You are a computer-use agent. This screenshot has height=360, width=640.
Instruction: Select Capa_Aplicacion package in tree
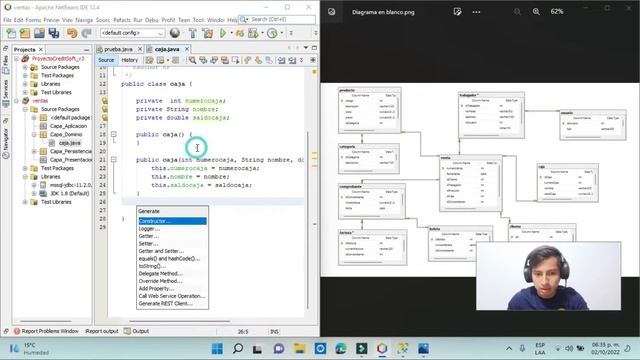click(64, 126)
